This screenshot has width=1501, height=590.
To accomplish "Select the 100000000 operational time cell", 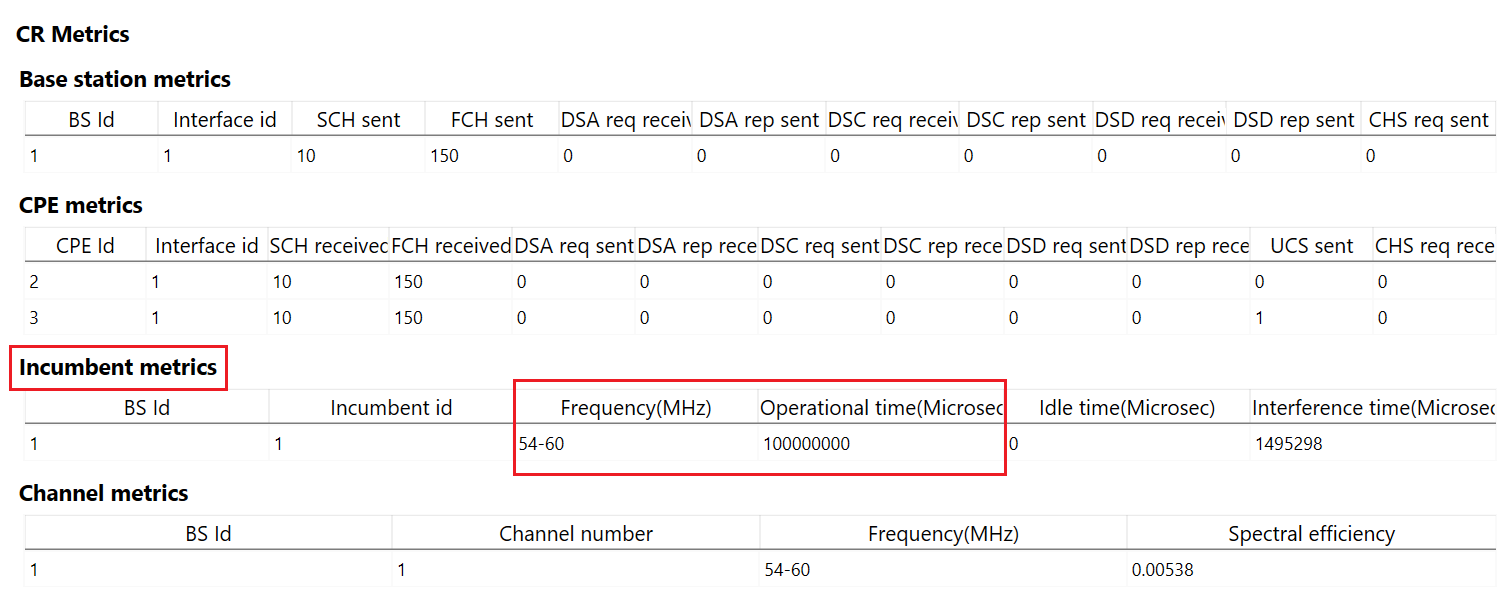I will (806, 444).
